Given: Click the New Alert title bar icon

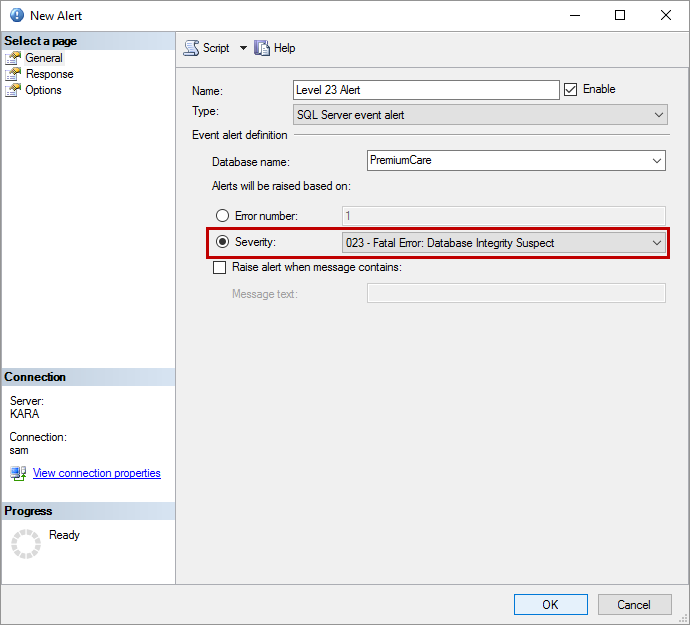Looking at the screenshot, I should [16, 15].
